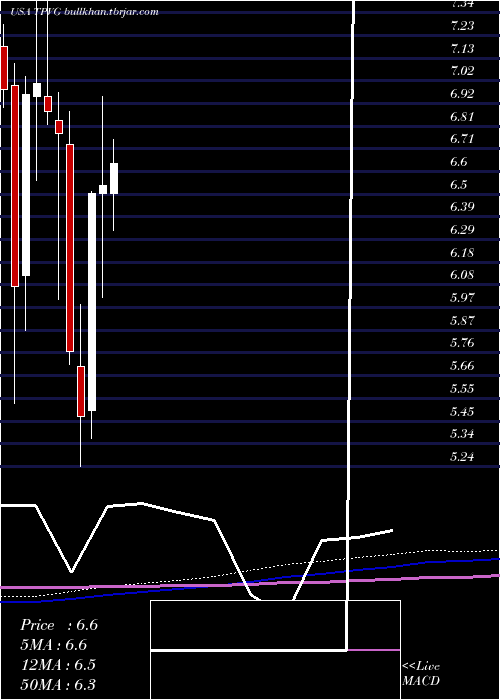Click the 6.6 price axis label
Image resolution: width=500 pixels, height=700 pixels.
(x=459, y=162)
